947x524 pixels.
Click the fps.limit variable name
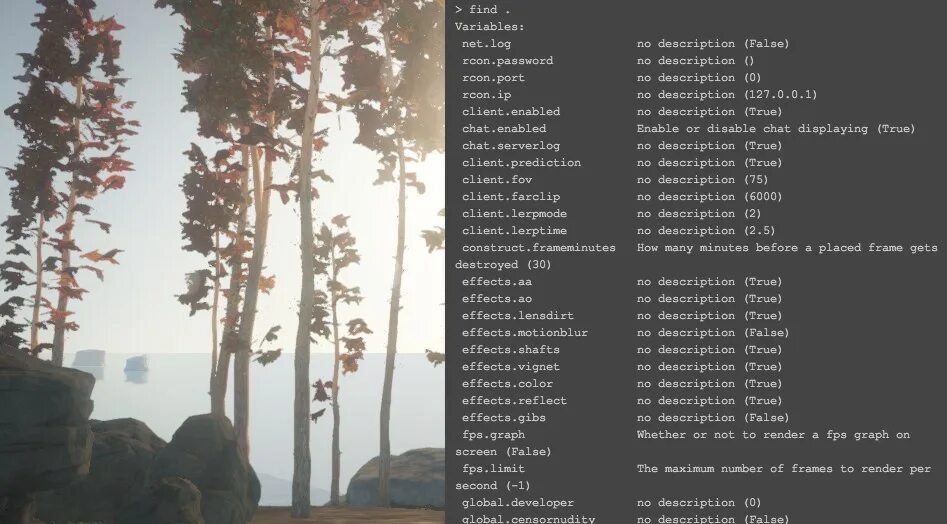(x=493, y=468)
